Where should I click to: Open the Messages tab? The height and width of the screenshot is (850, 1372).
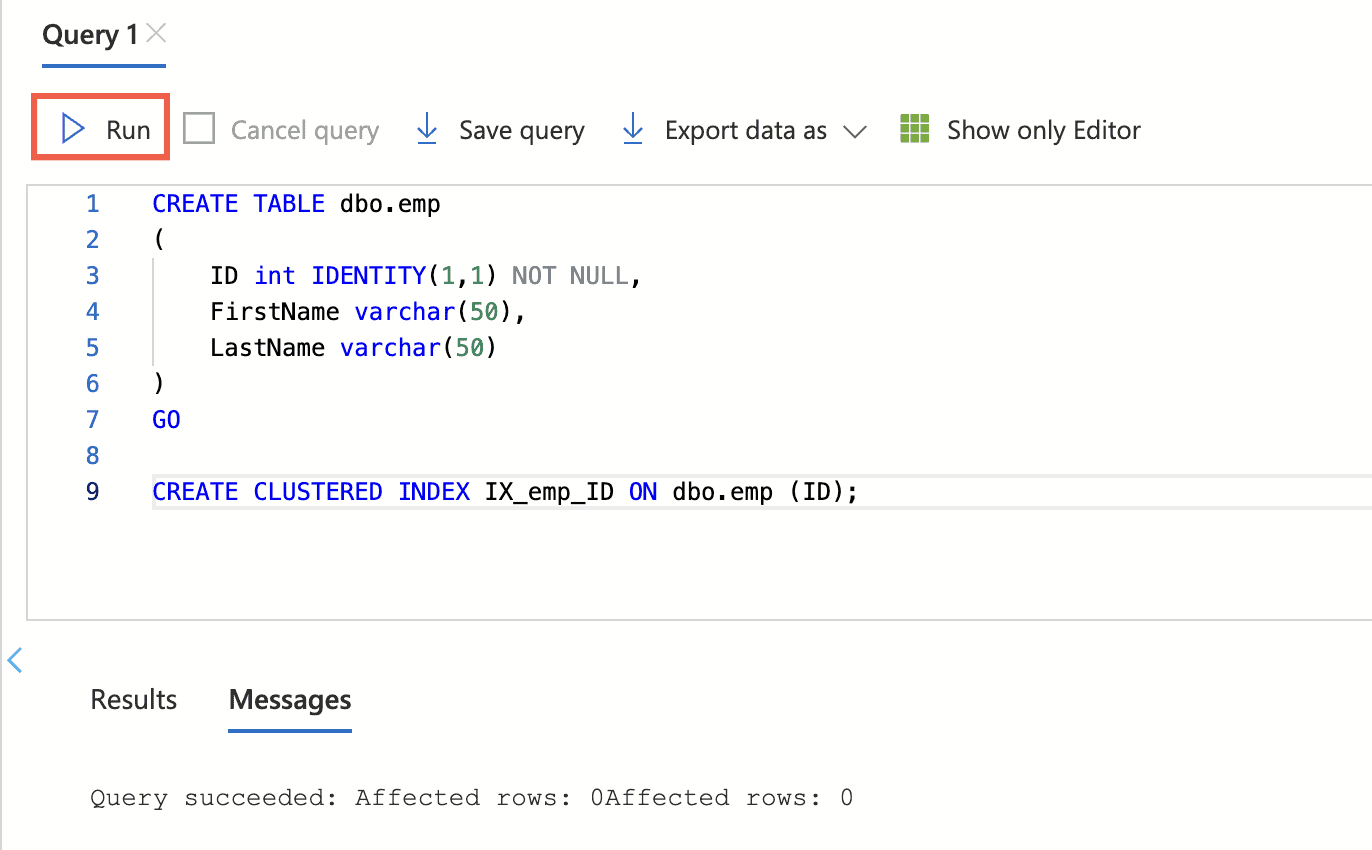(x=290, y=700)
